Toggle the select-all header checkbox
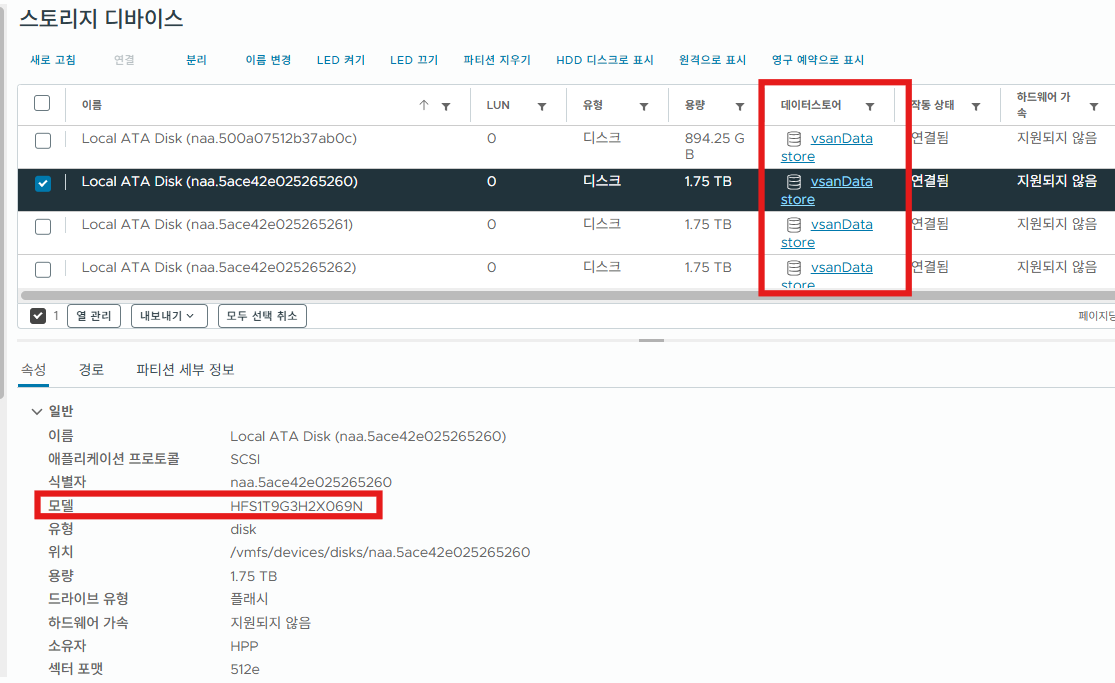The height and width of the screenshot is (683, 1115). 42,103
